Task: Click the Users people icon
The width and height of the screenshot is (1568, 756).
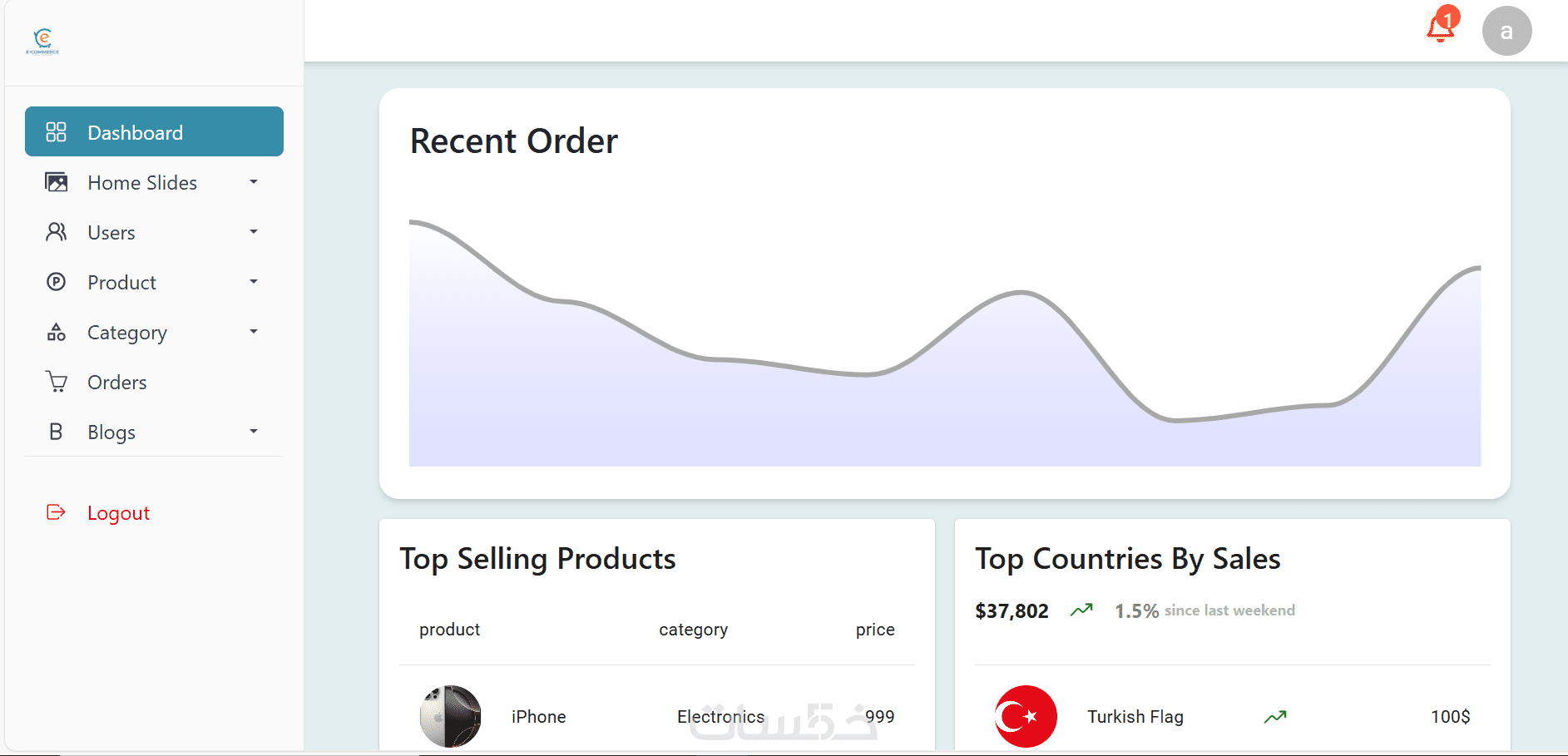Action: pyautogui.click(x=56, y=232)
